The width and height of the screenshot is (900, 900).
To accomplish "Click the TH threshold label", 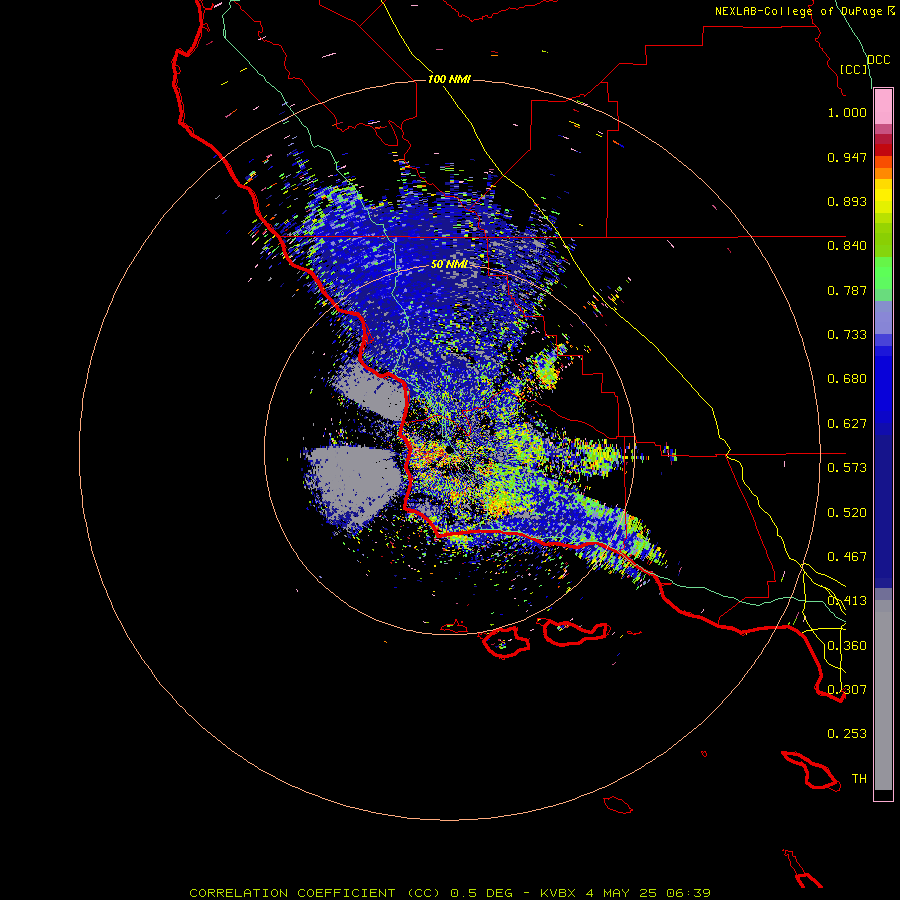I will (859, 779).
